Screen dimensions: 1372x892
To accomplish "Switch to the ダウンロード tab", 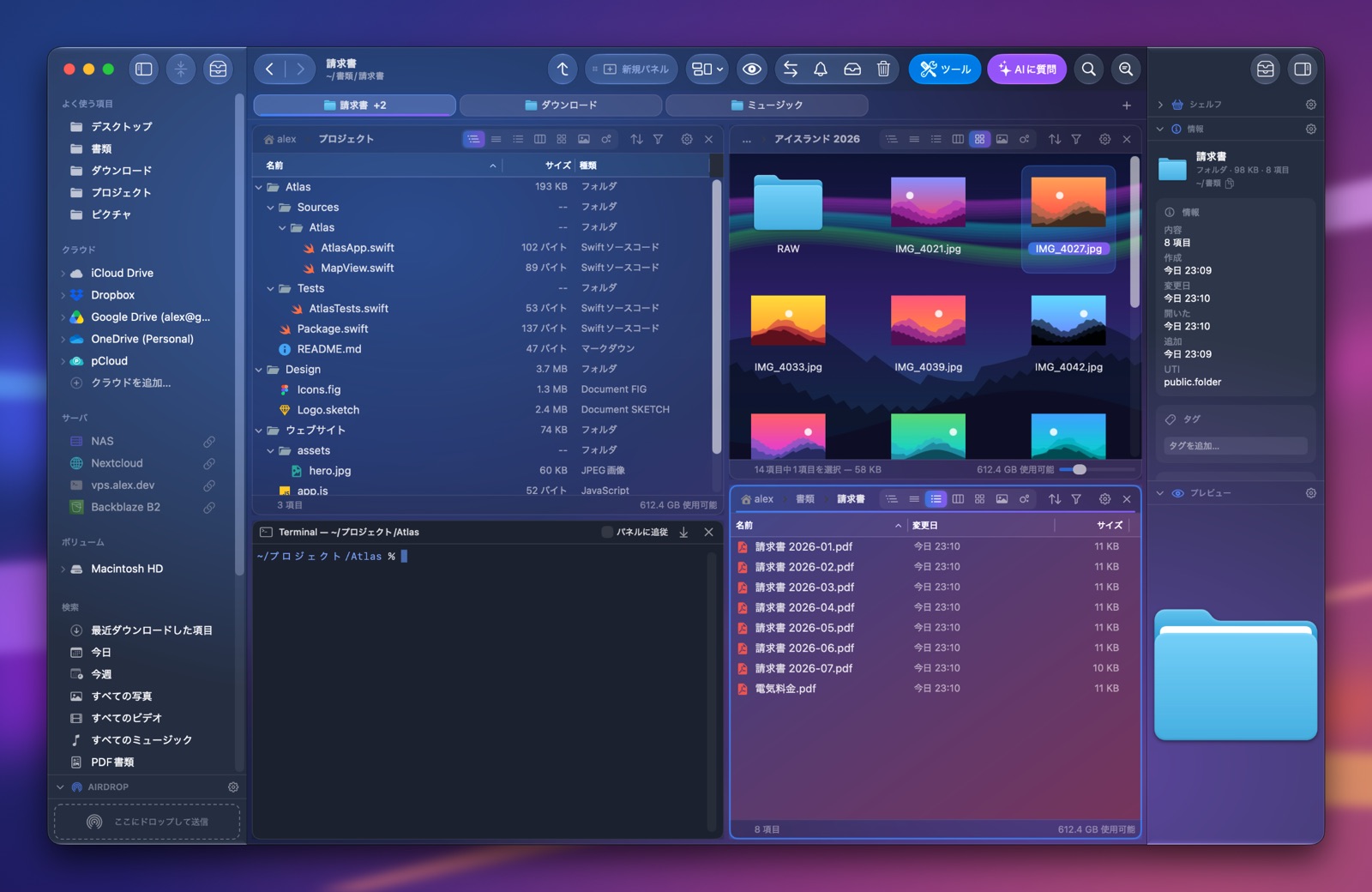I will click(x=561, y=105).
